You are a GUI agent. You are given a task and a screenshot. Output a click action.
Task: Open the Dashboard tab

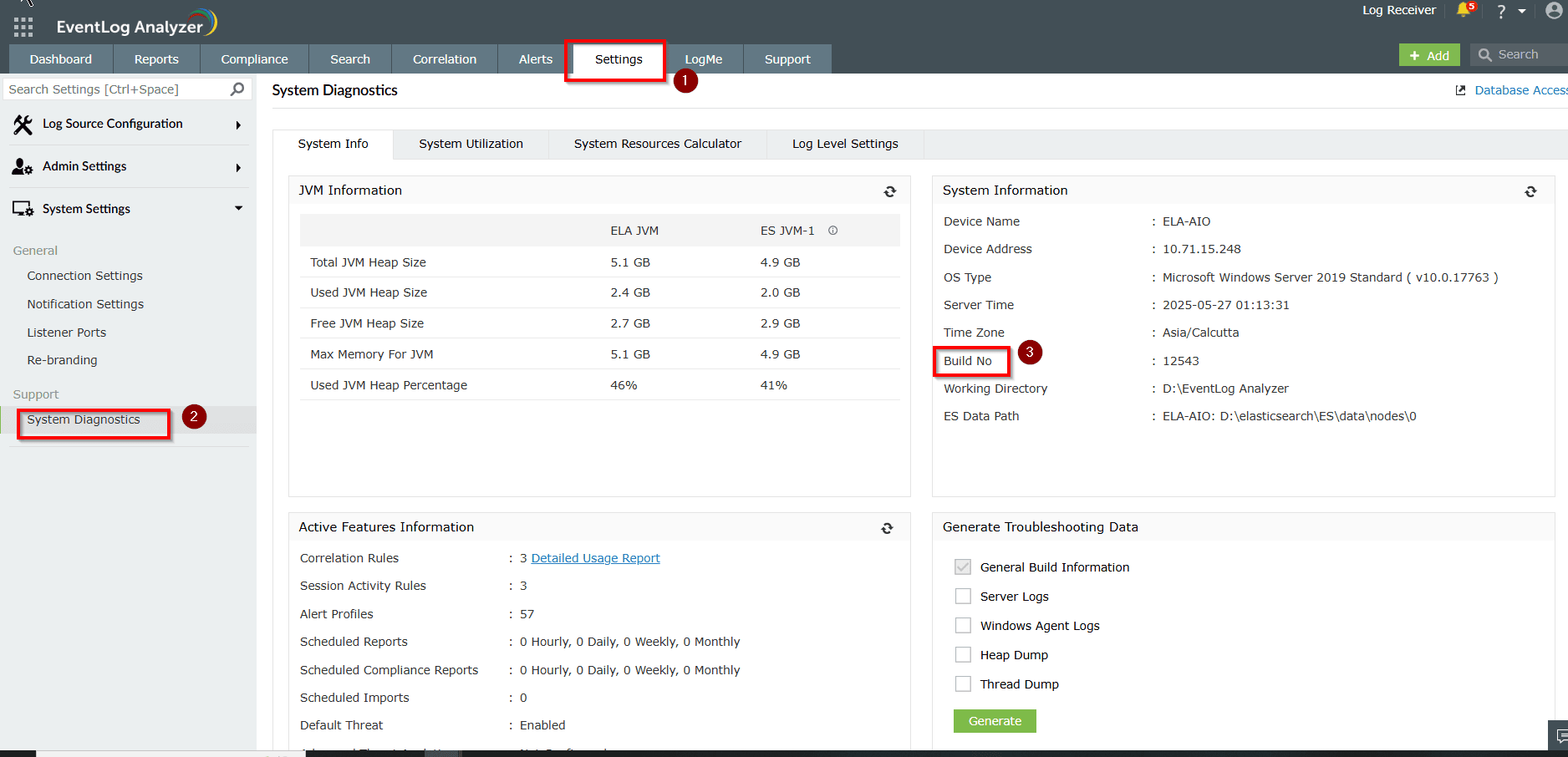61,59
